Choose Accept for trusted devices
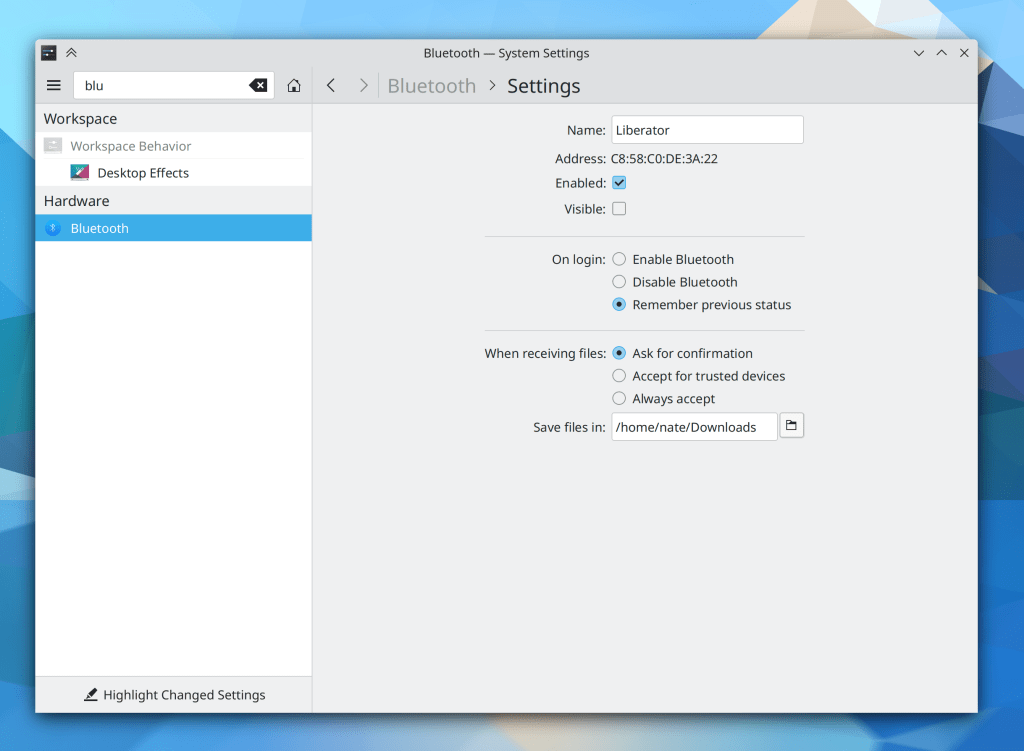Viewport: 1024px width, 751px height. pos(619,376)
